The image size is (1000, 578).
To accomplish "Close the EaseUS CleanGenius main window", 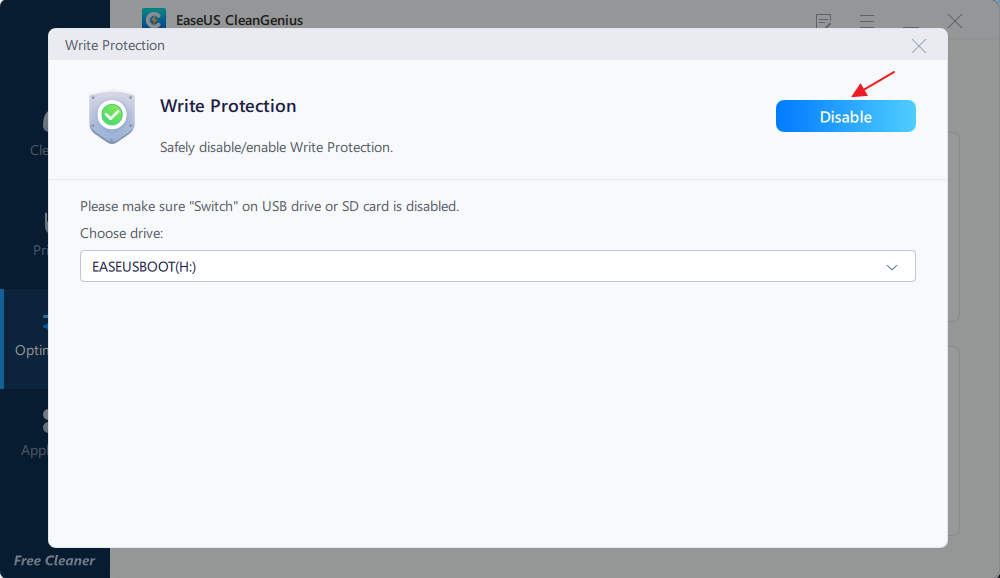I will coord(954,21).
